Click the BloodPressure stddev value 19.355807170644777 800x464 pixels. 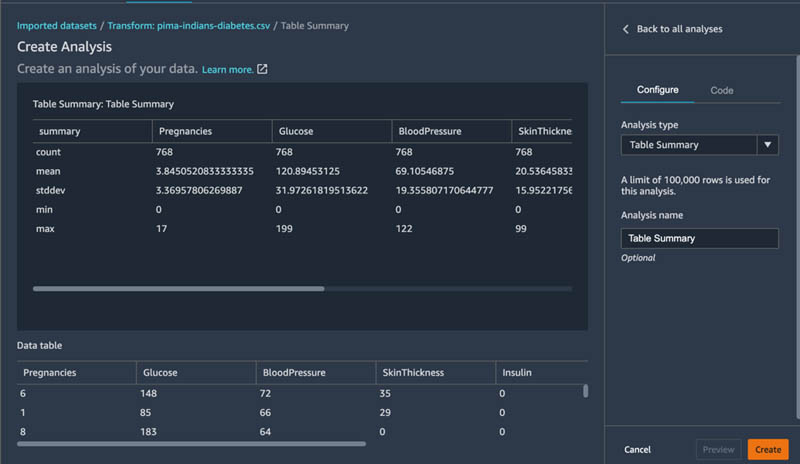444,190
